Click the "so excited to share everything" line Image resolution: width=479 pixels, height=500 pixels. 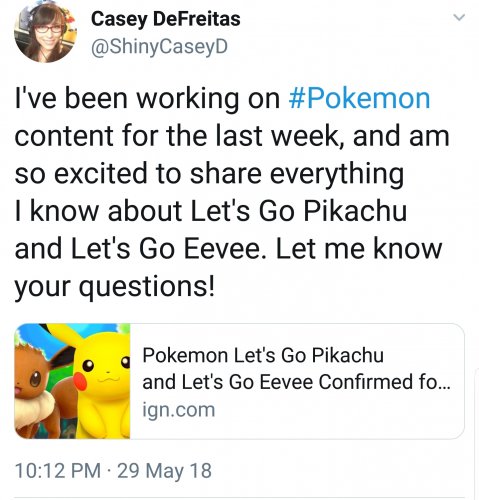point(209,174)
